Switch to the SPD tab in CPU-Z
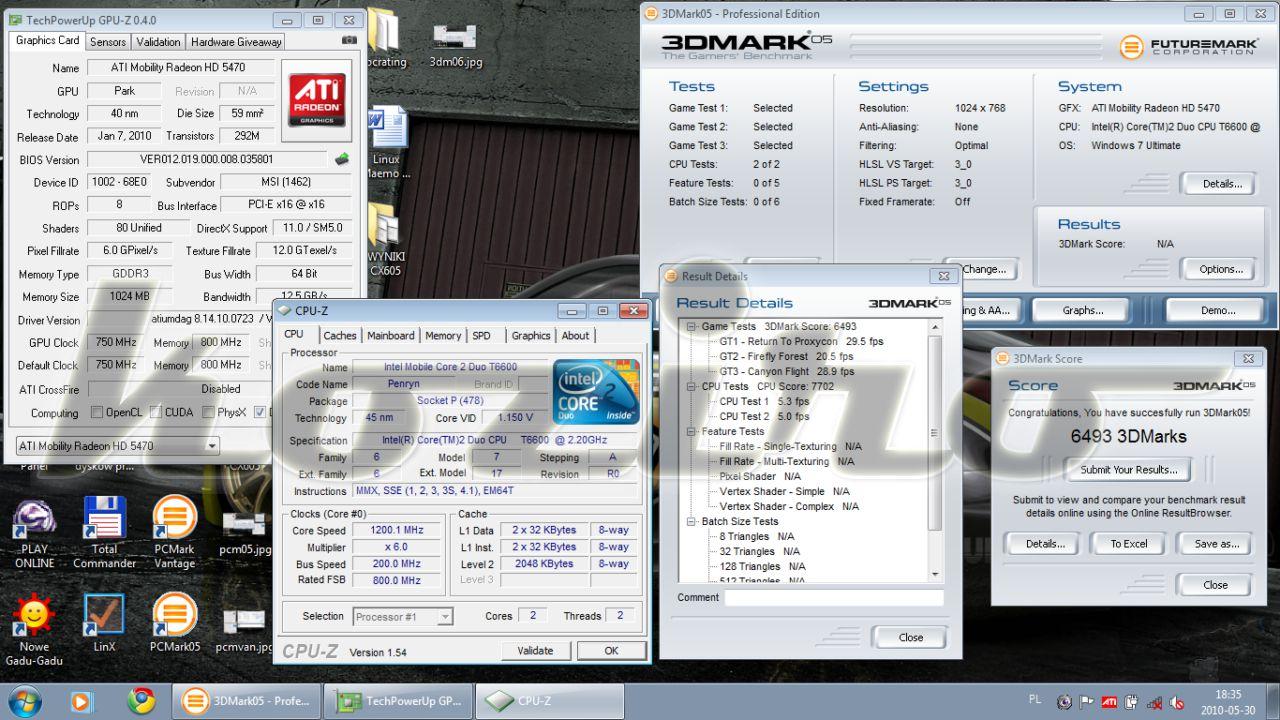The width and height of the screenshot is (1280, 720). click(482, 336)
